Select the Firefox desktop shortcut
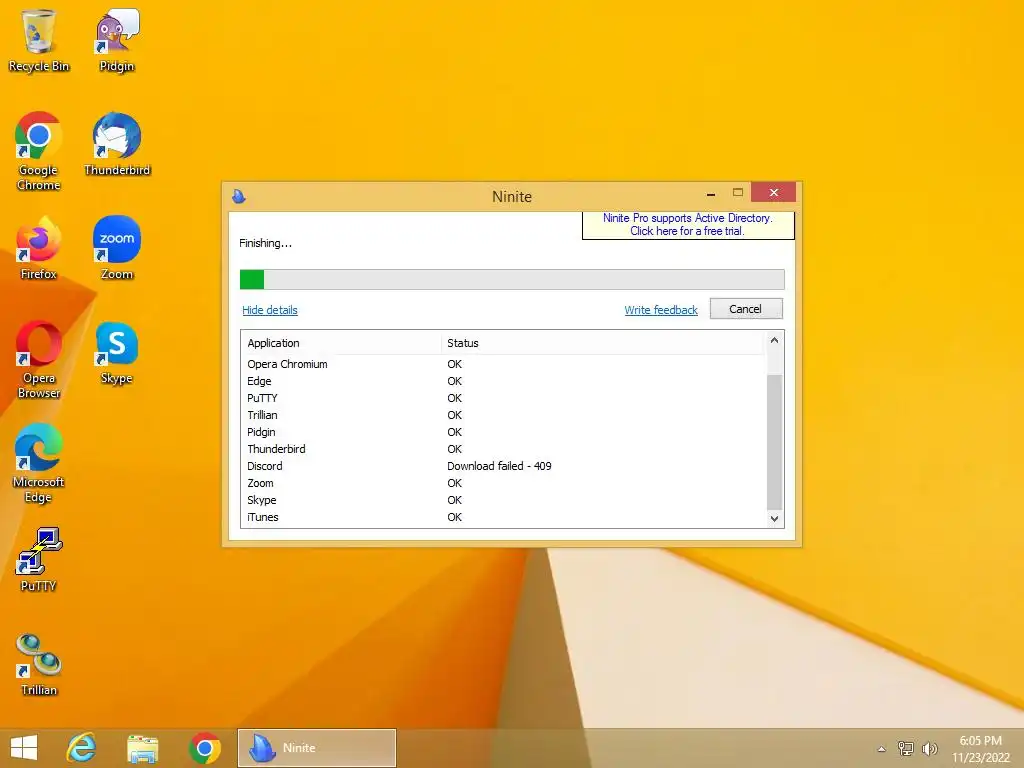This screenshot has height=768, width=1024. (39, 248)
